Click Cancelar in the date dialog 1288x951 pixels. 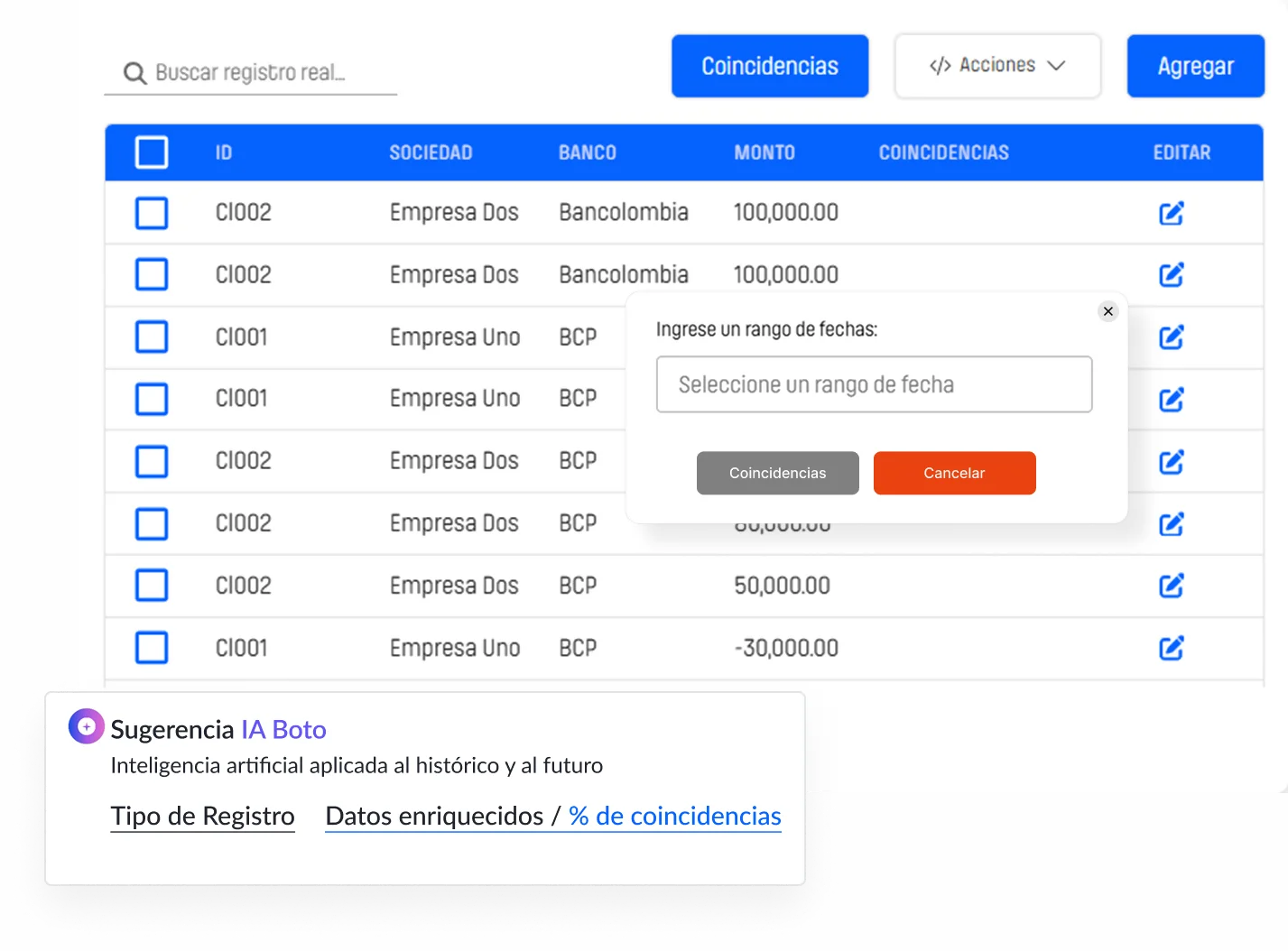954,473
